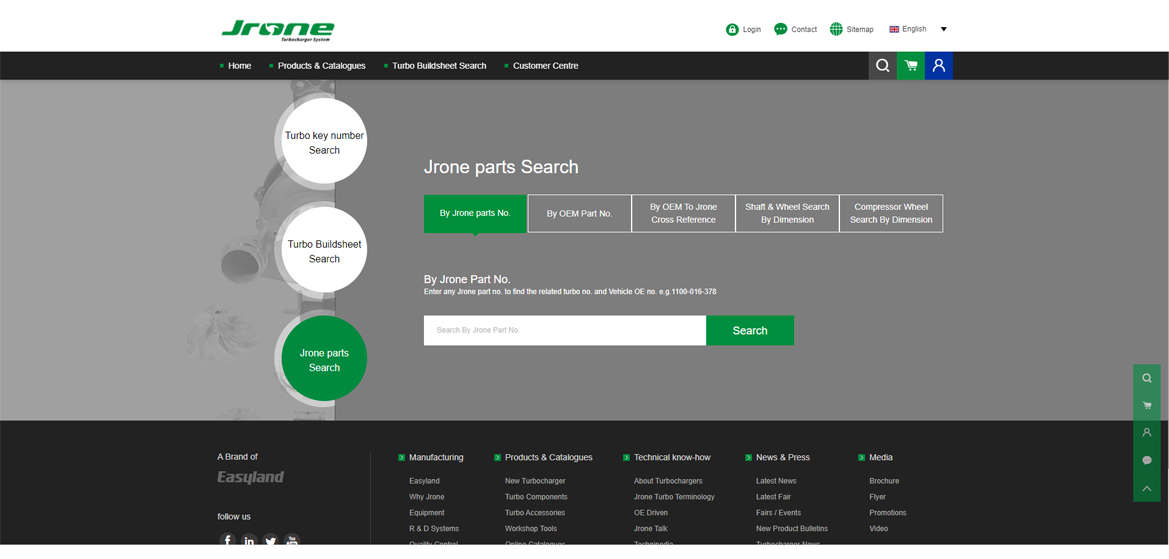Image resolution: width=1169 pixels, height=559 pixels.
Task: Click New Product Bulletins footer link
Action: tap(792, 528)
